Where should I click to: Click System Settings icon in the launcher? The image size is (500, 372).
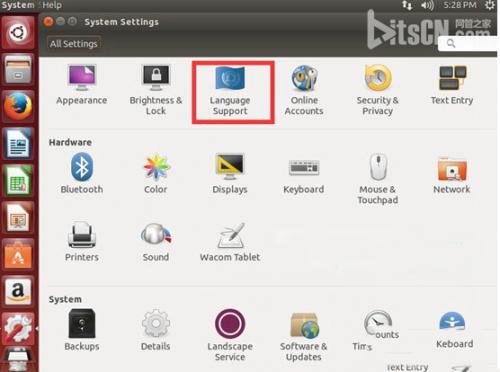[x=18, y=329]
